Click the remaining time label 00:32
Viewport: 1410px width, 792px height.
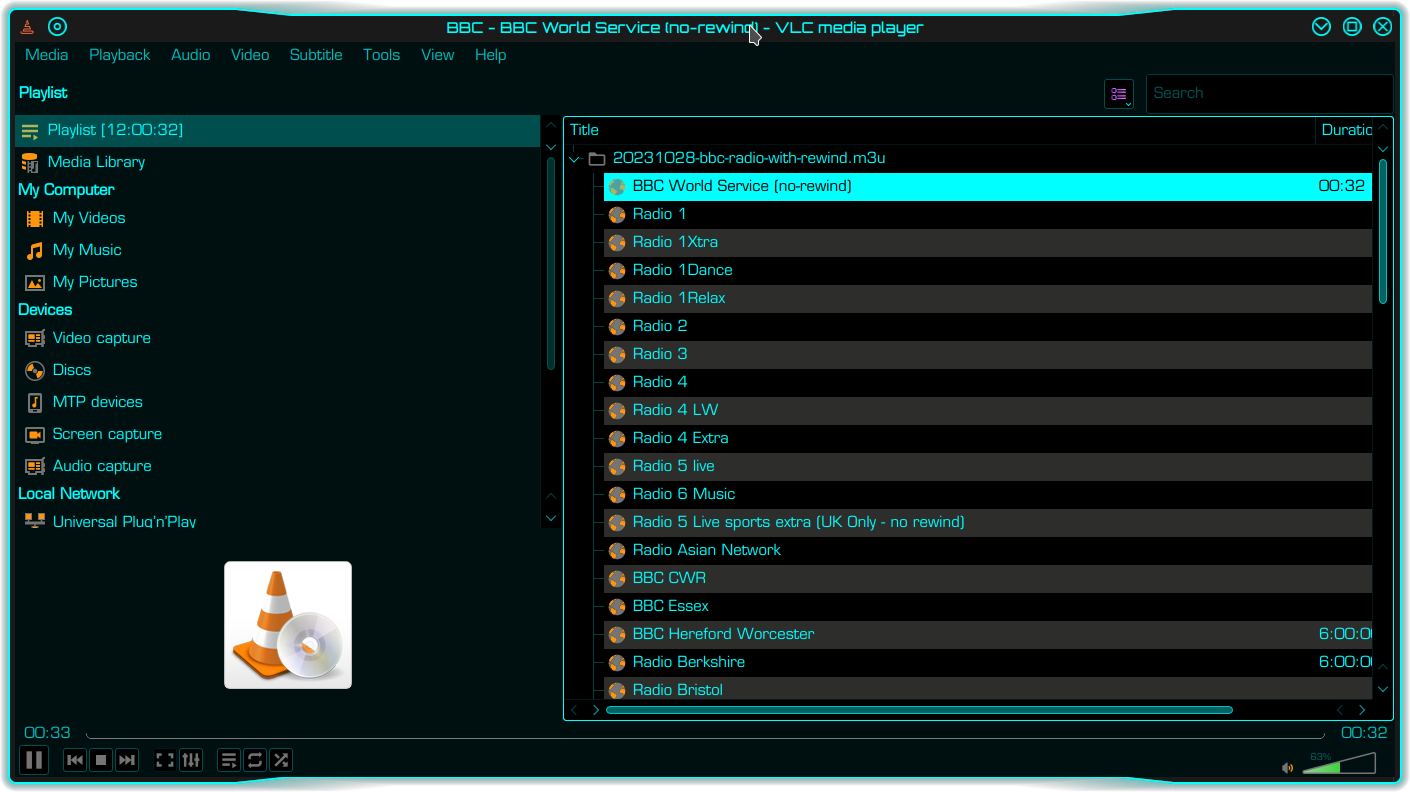point(1364,733)
